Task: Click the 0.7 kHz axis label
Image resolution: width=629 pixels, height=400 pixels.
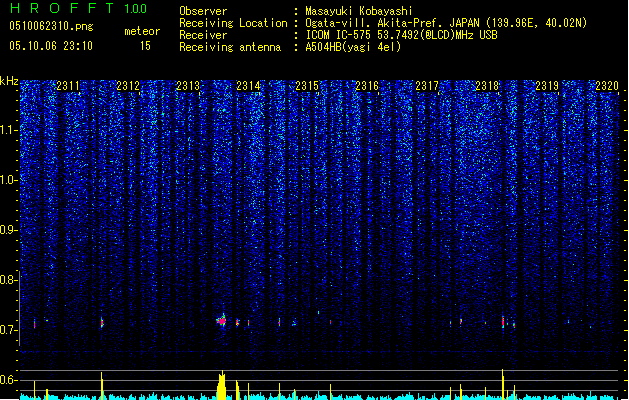Action: tap(9, 330)
